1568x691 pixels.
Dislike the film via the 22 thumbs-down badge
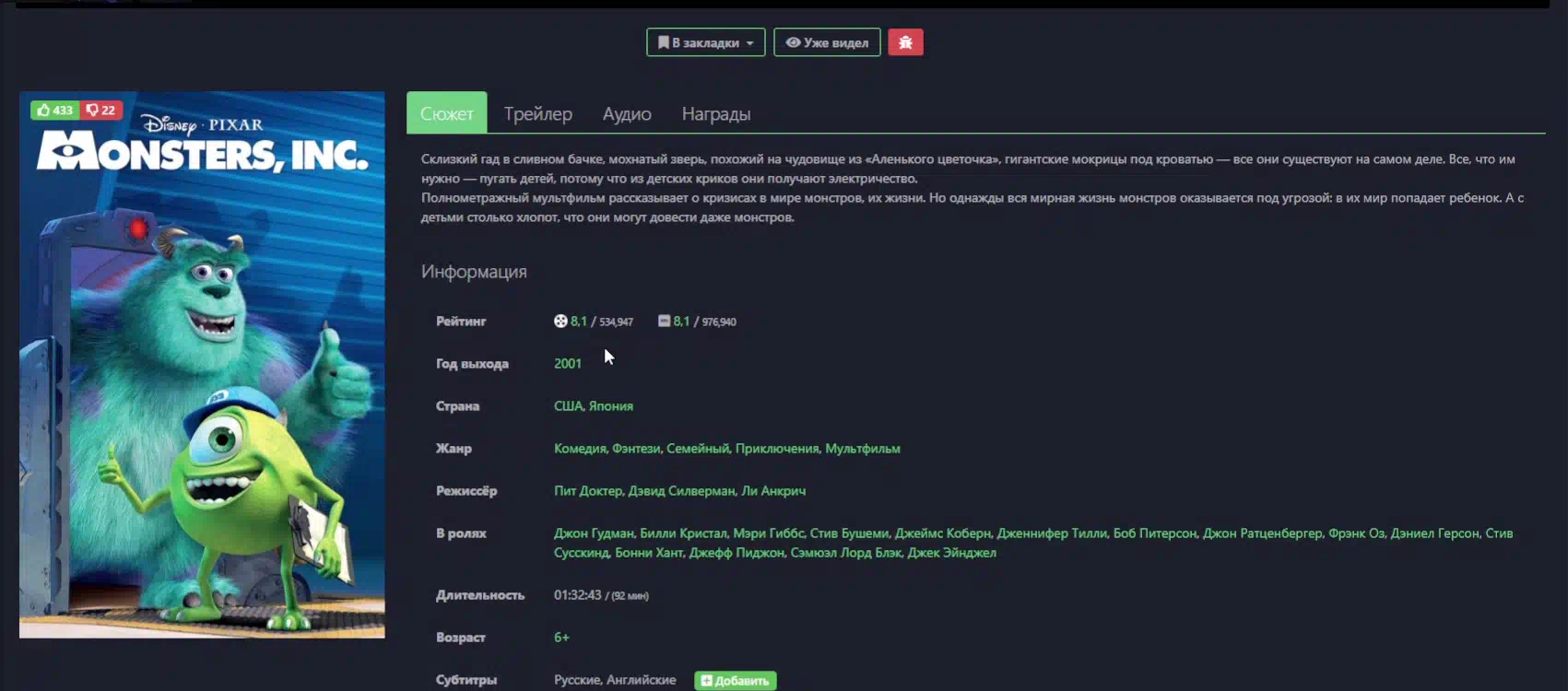pos(100,110)
